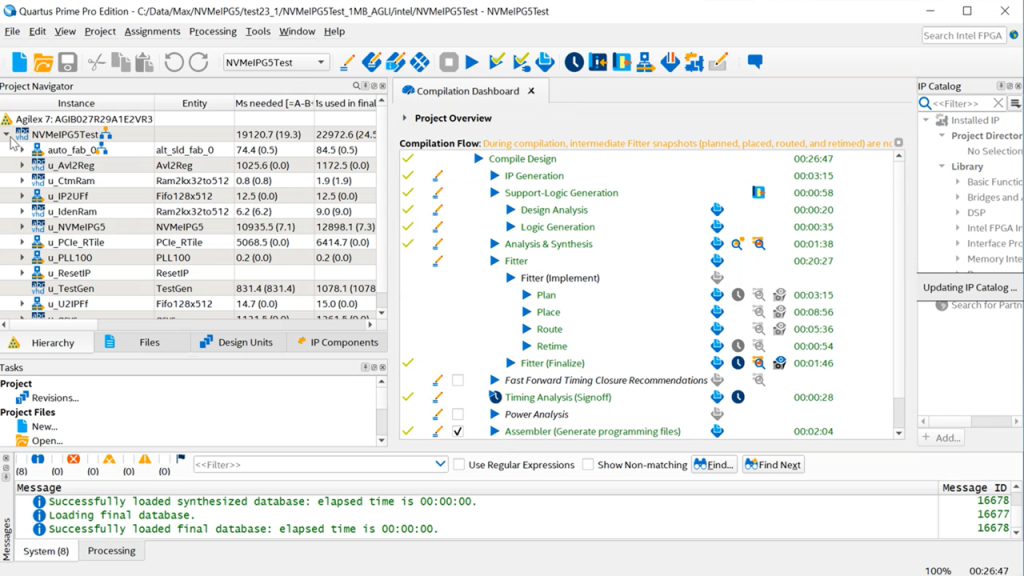Open the Tools menu
Screen dimensions: 1024x576
[258, 31]
